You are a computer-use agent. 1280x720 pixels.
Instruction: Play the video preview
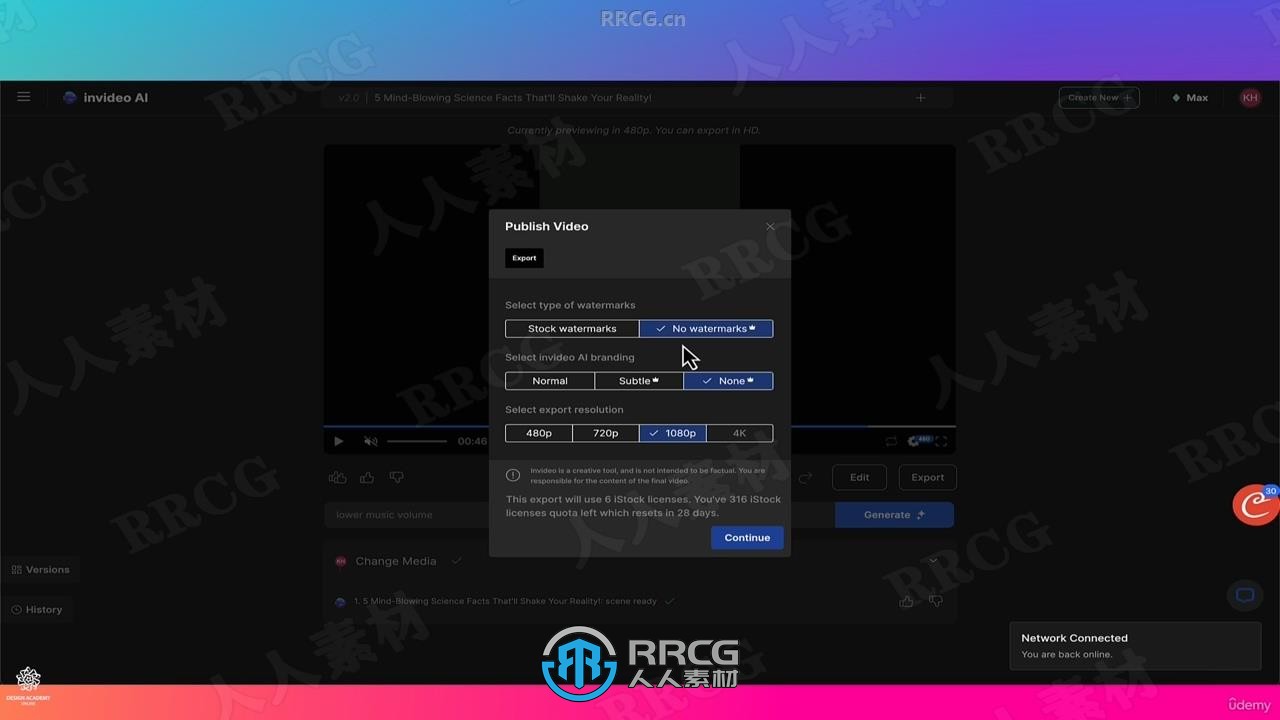pos(339,441)
